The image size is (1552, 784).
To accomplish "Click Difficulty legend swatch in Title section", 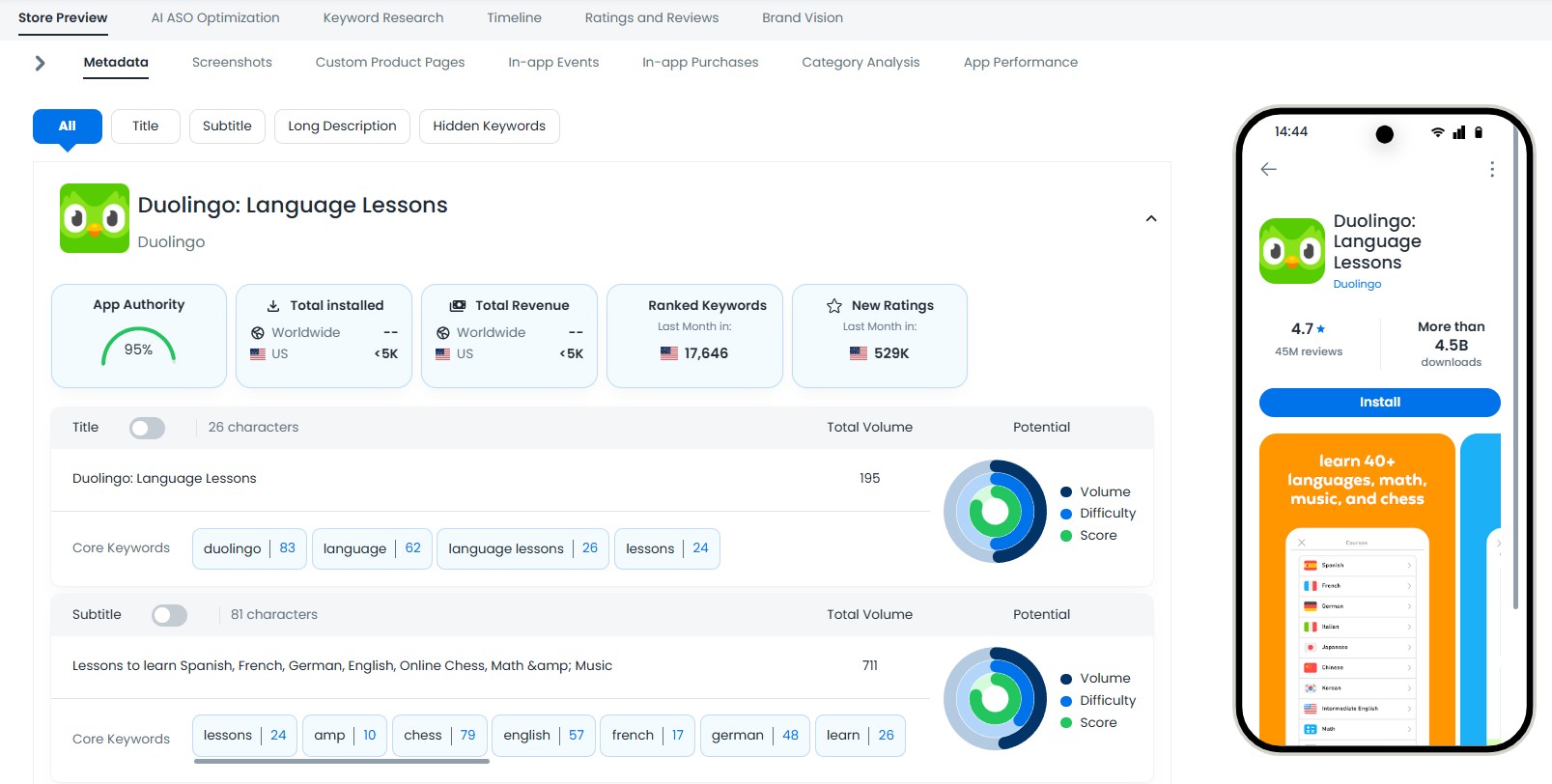I will pyautogui.click(x=1066, y=515).
